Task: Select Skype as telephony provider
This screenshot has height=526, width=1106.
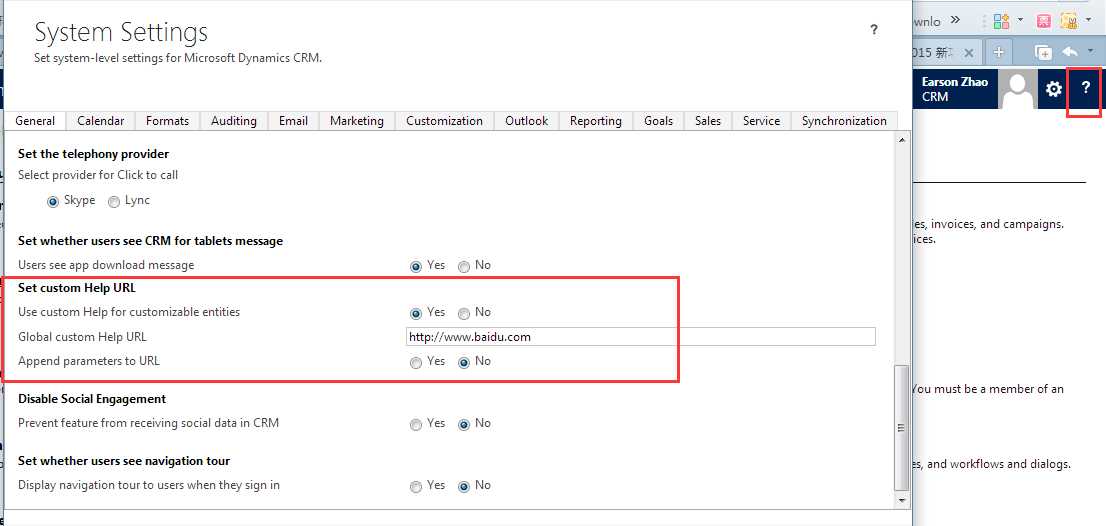Action: [x=53, y=202]
